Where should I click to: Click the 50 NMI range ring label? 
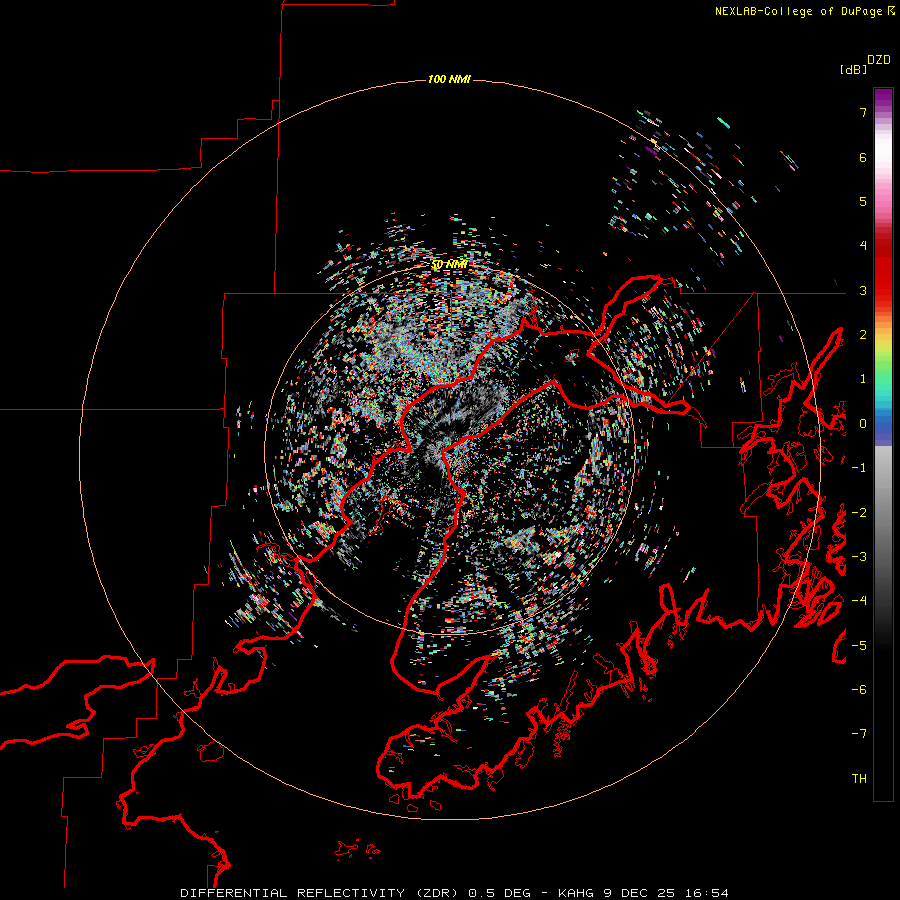pos(449,265)
